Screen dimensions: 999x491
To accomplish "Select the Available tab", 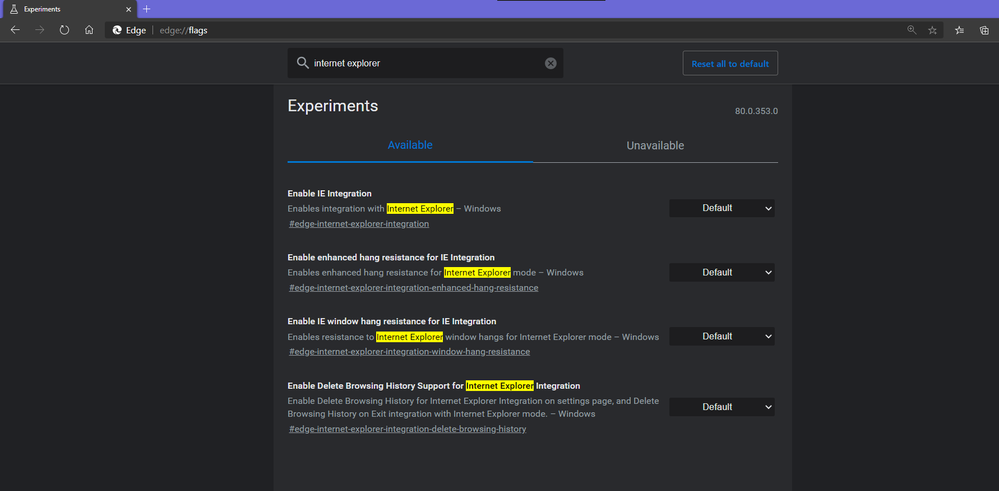I will (410, 145).
